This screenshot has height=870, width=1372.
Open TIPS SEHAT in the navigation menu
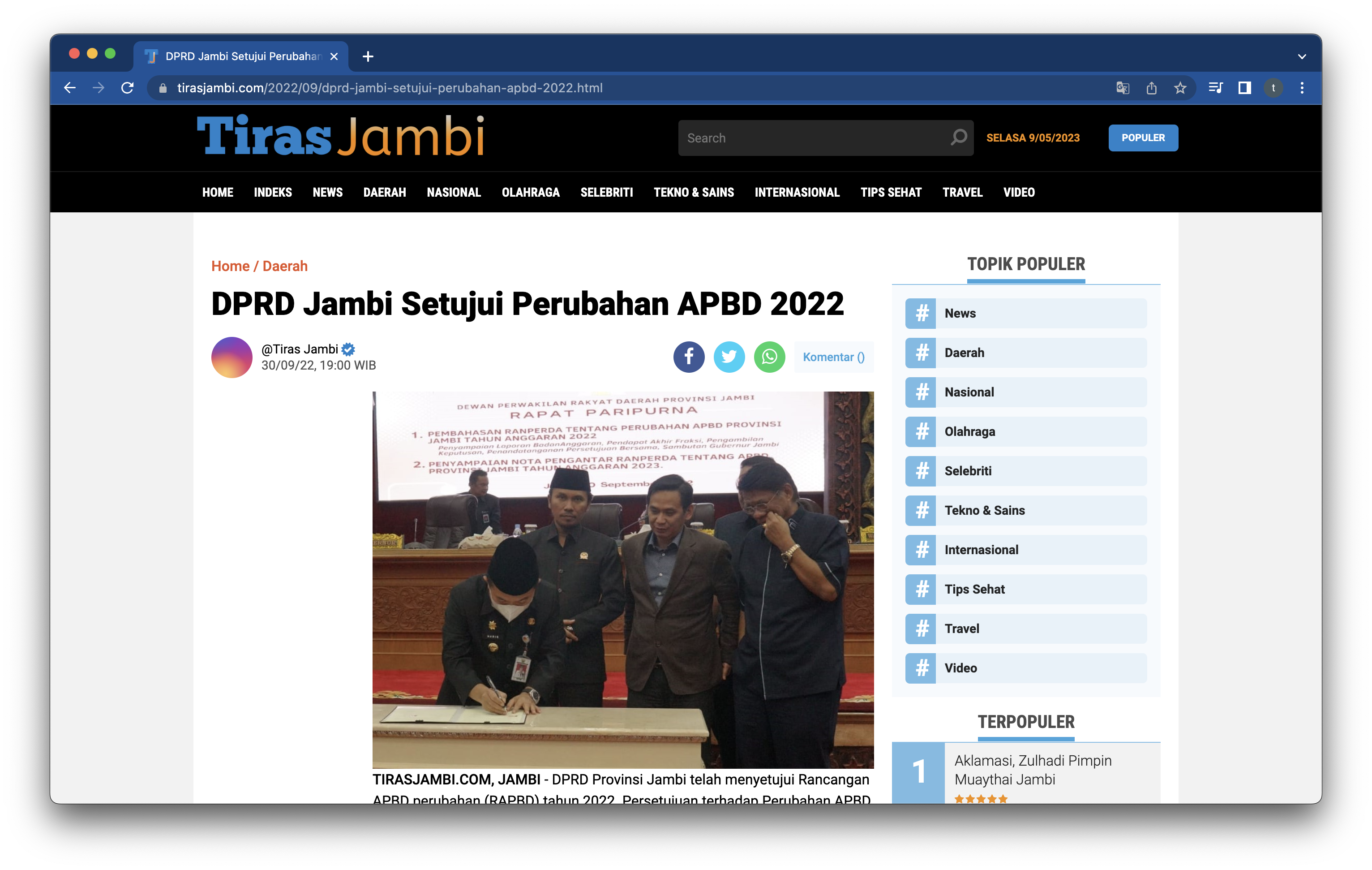[891, 192]
